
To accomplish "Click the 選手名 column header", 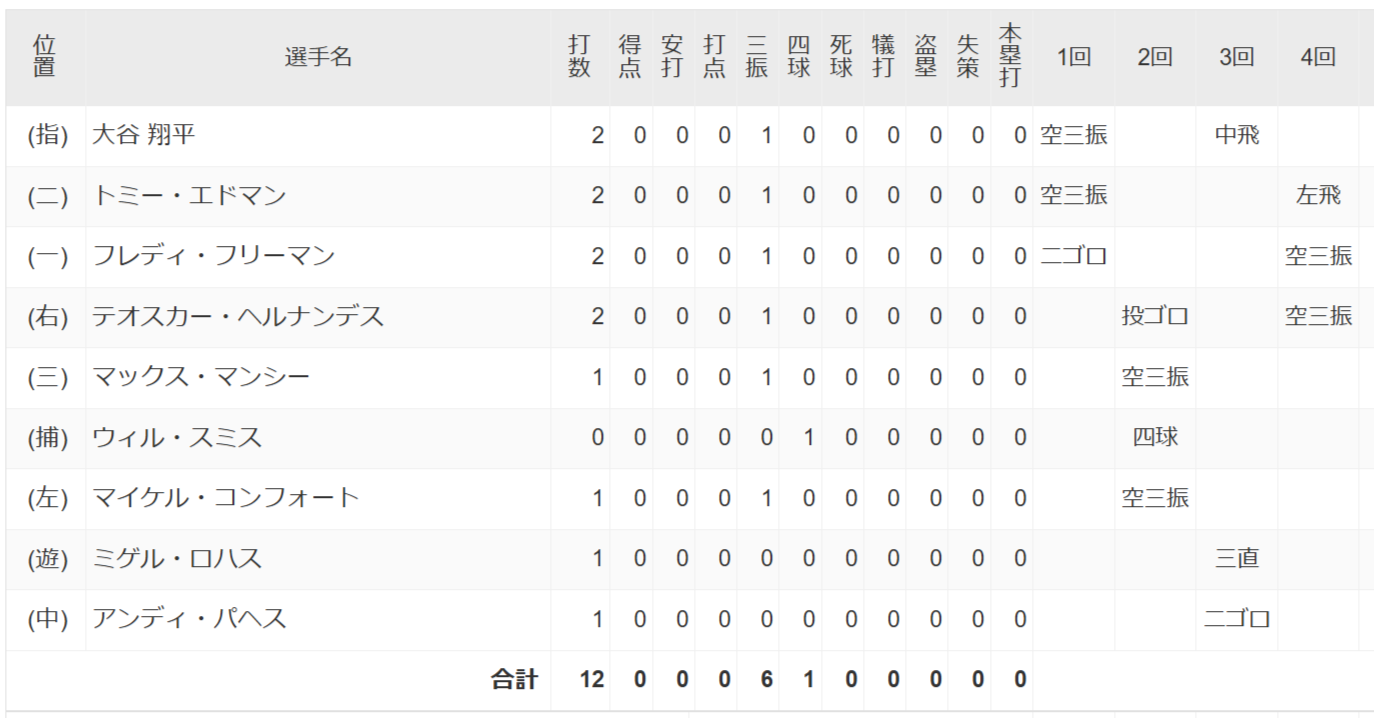I will [318, 58].
